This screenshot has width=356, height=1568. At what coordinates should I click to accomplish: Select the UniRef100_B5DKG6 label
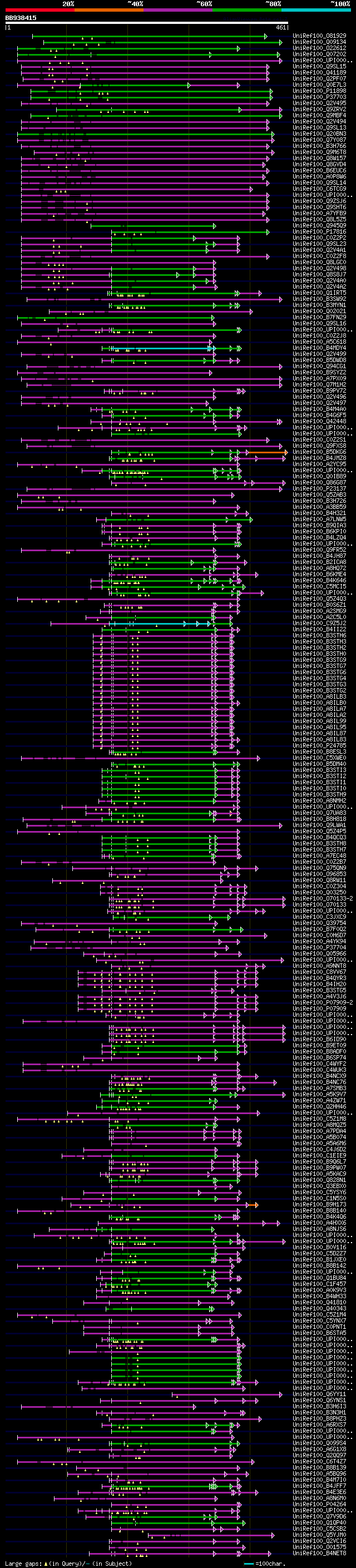(x=319, y=452)
